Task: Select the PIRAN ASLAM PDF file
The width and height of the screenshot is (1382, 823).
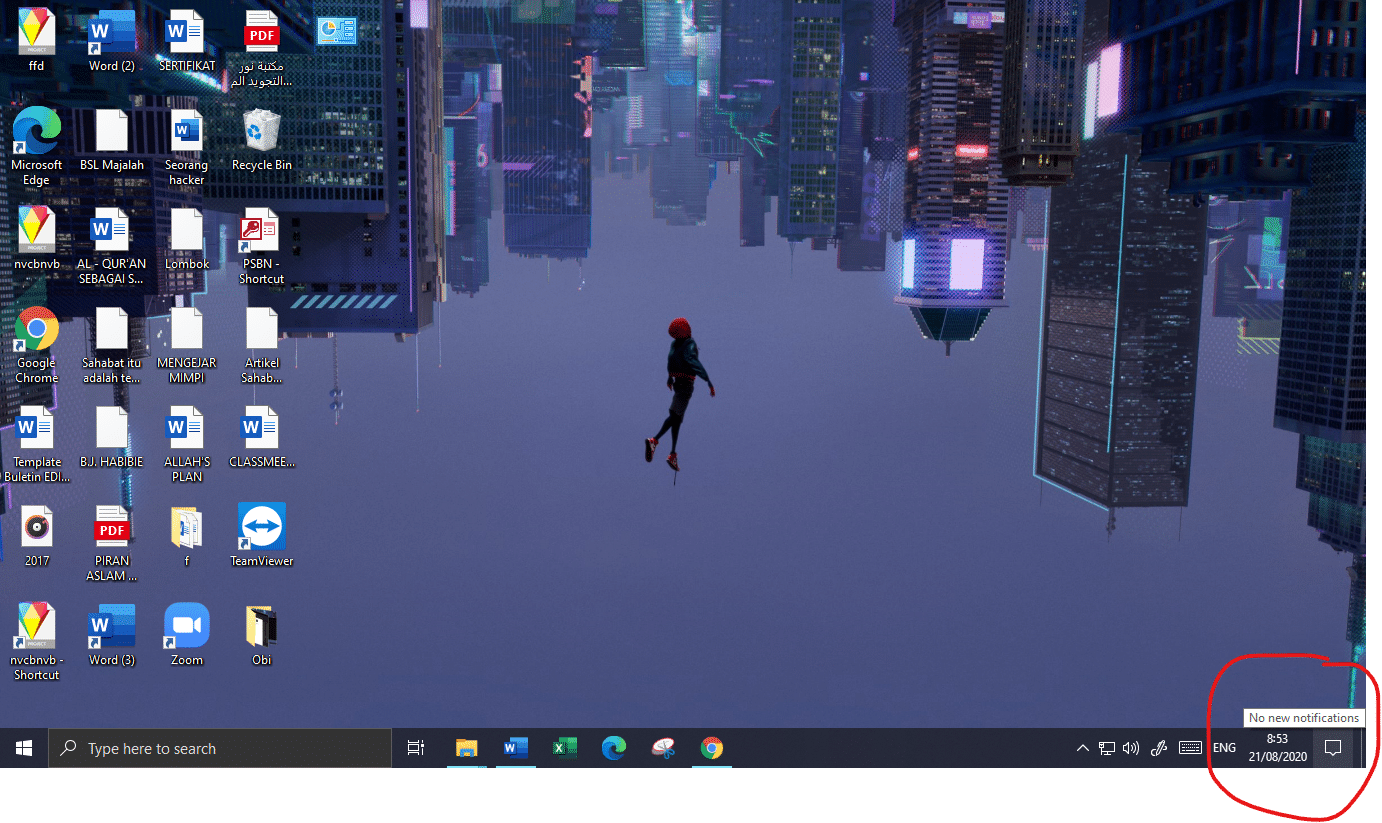Action: coord(111,543)
